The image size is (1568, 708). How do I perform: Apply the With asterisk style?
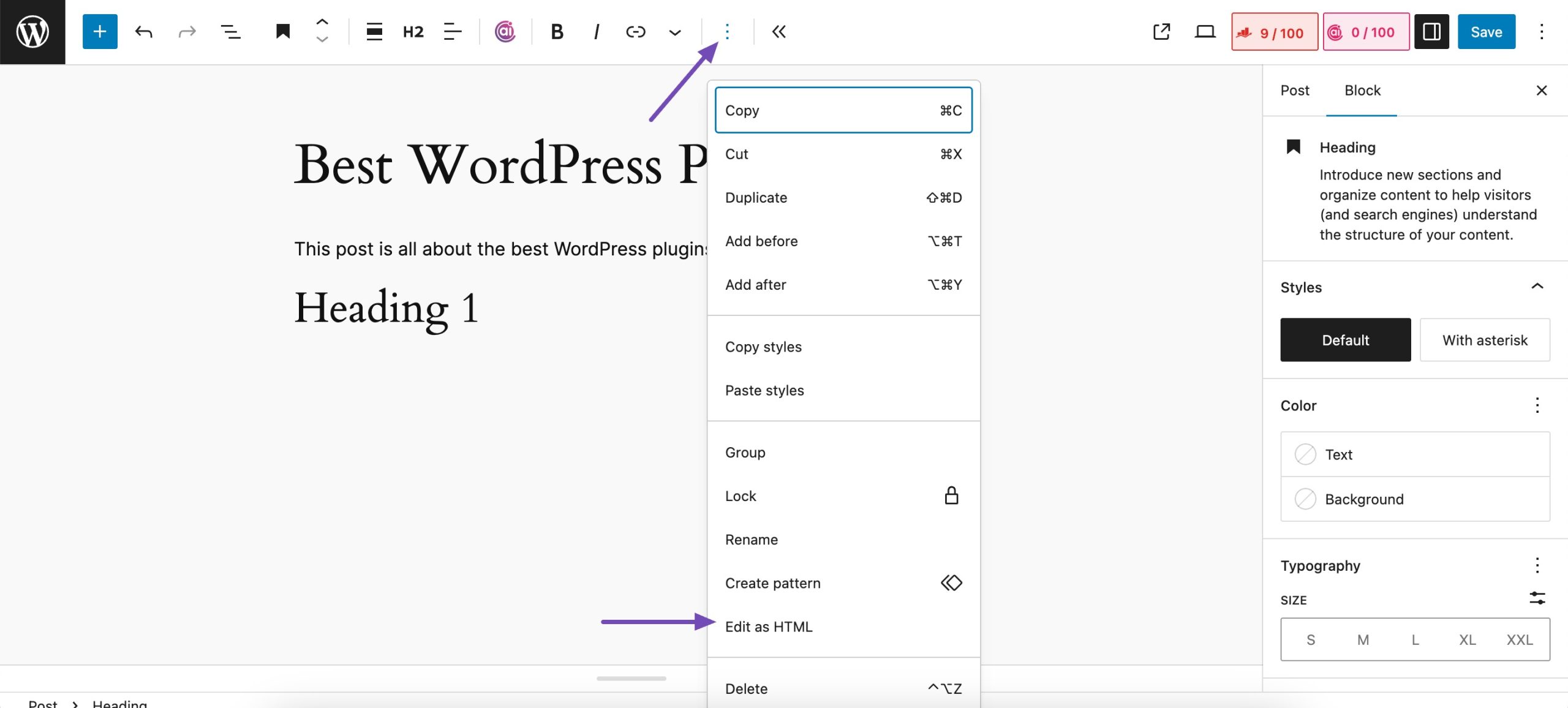1485,340
